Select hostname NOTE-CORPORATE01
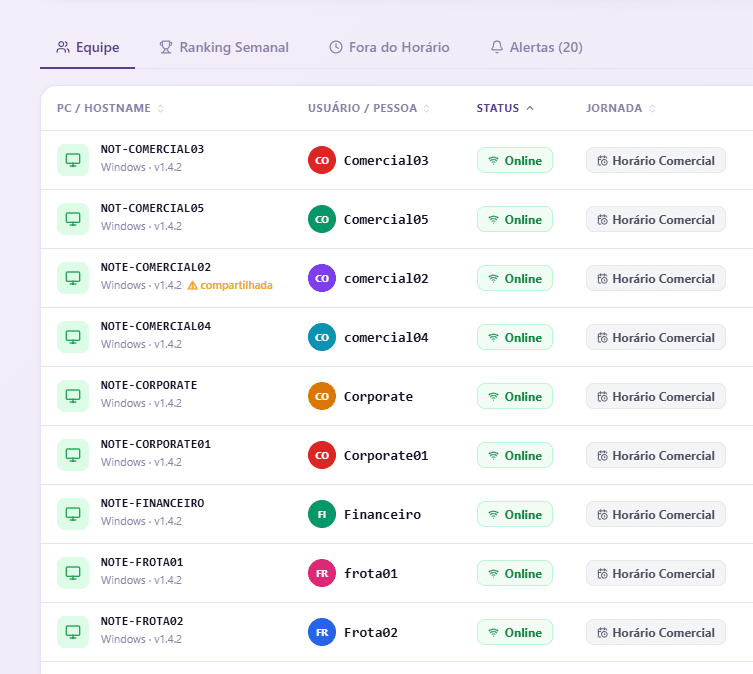This screenshot has width=753, height=674. click(x=156, y=444)
